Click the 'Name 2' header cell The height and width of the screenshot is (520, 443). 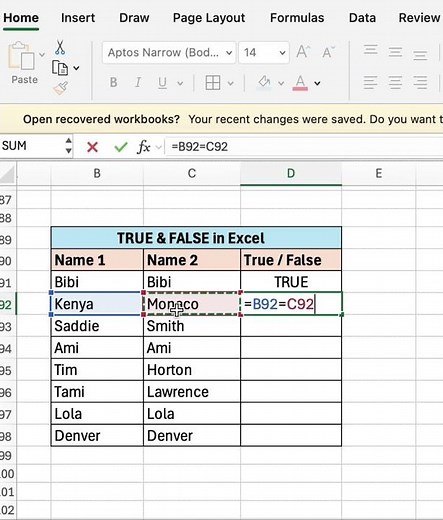click(192, 260)
